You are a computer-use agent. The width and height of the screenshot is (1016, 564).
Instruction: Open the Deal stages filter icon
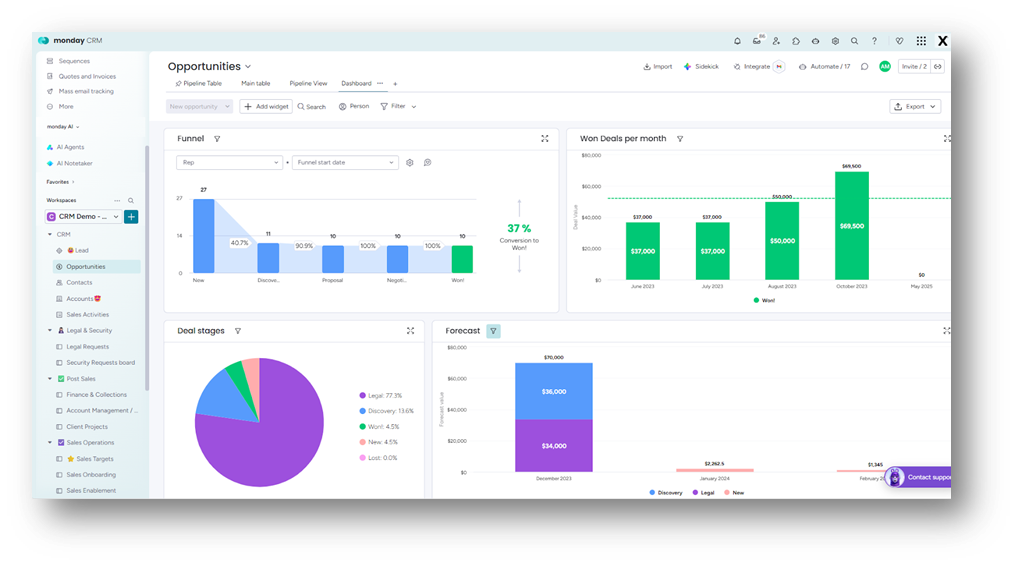coord(238,331)
